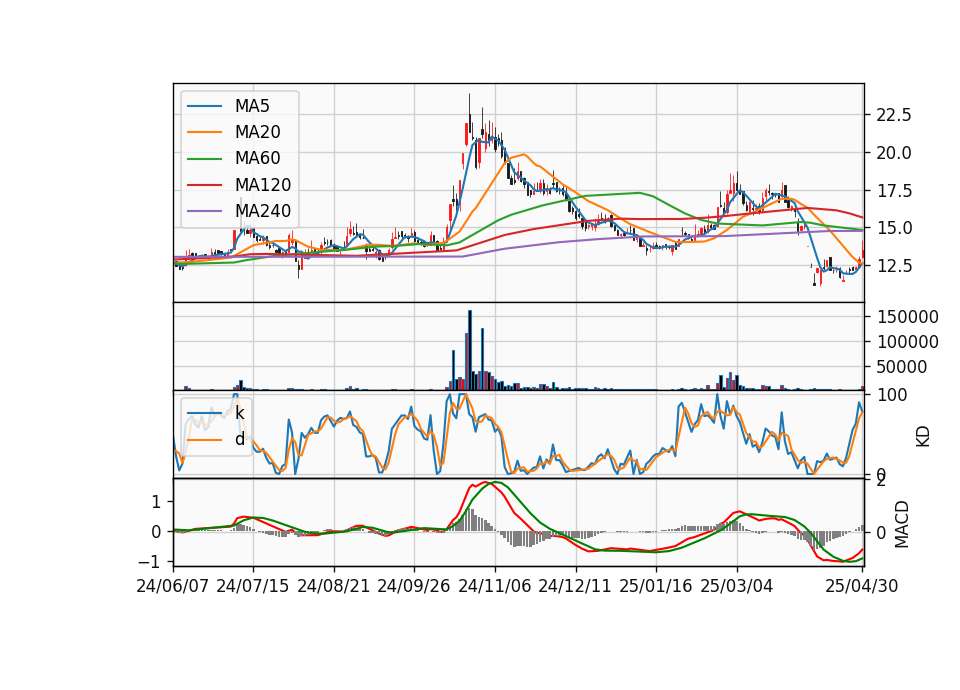Click the blue MA5 legend line sample

coord(204,106)
